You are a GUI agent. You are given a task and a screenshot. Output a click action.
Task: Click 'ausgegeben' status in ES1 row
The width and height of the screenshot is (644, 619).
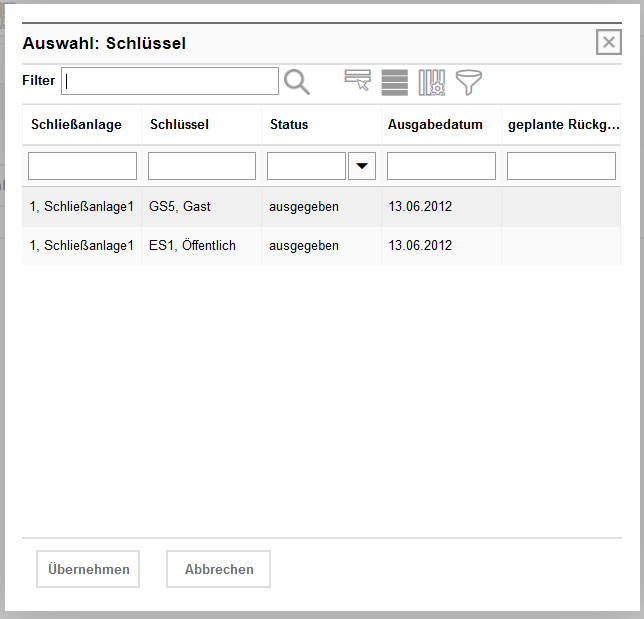pos(304,246)
